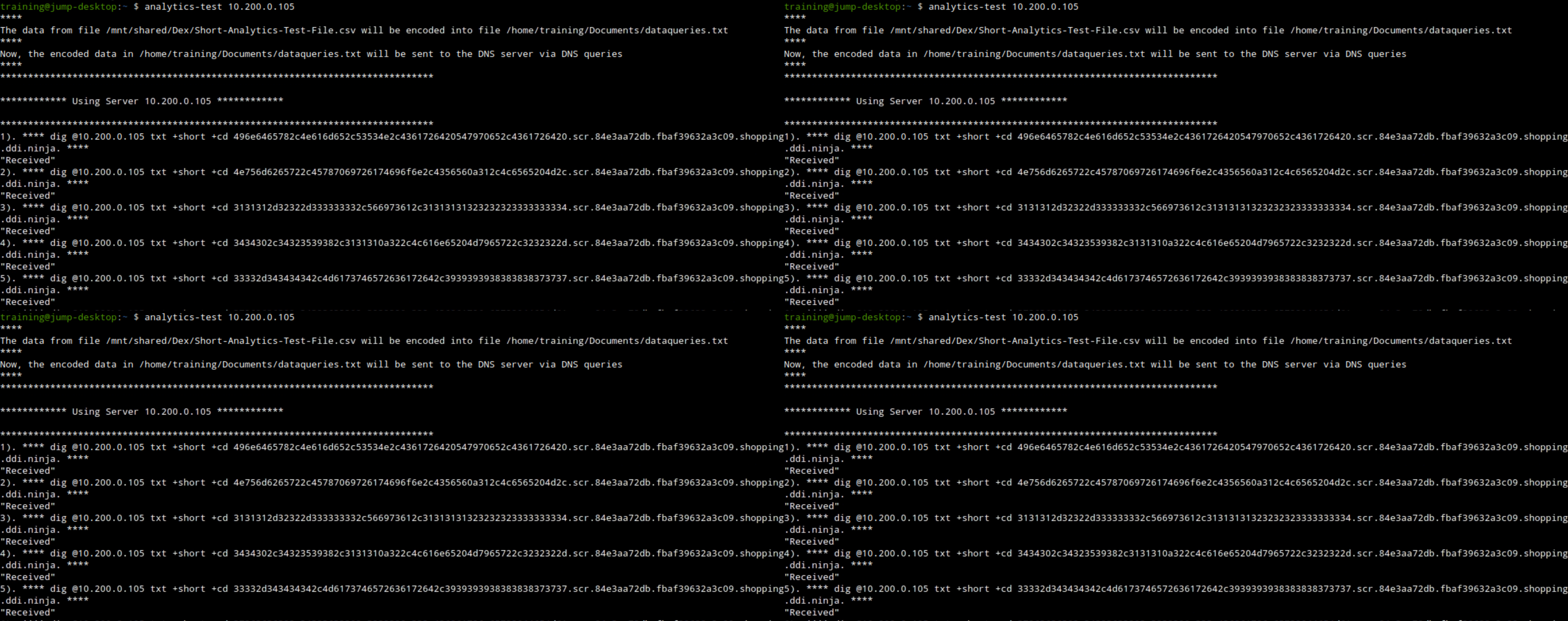1568x621 pixels.
Task: Click '.ddi.ninja.' after query 1 in bottom-left pane
Action: point(31,459)
